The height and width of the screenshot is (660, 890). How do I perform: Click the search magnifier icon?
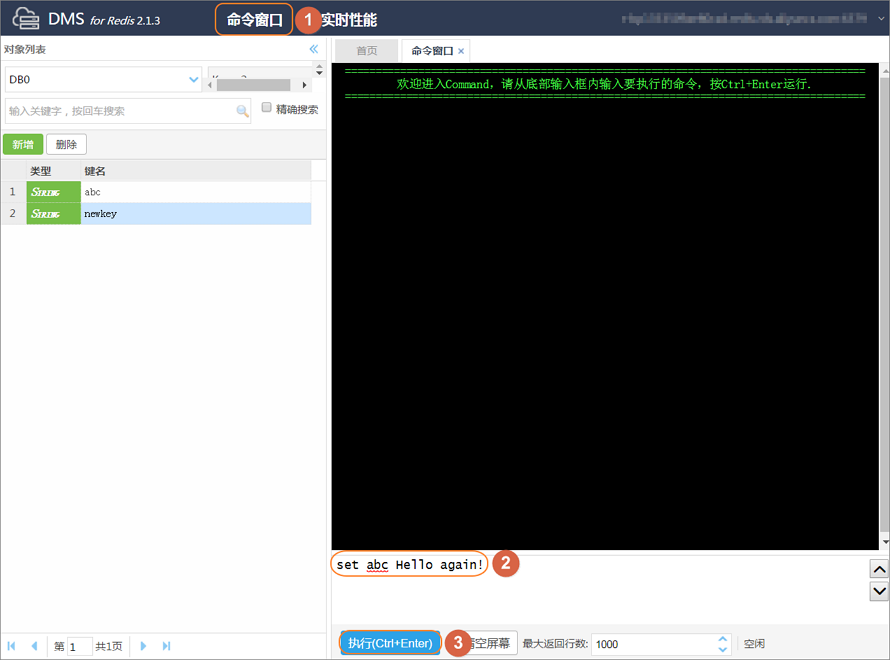coord(242,111)
